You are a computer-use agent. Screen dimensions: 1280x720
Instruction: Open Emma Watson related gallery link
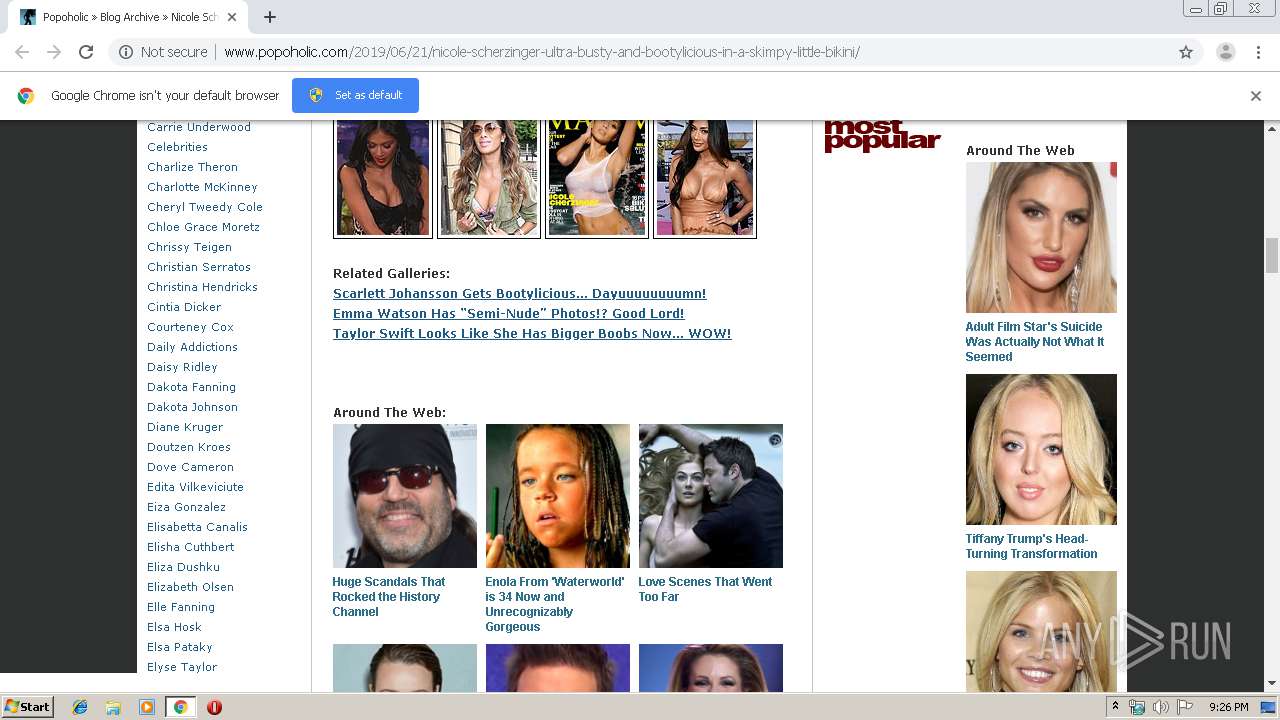[x=508, y=313]
